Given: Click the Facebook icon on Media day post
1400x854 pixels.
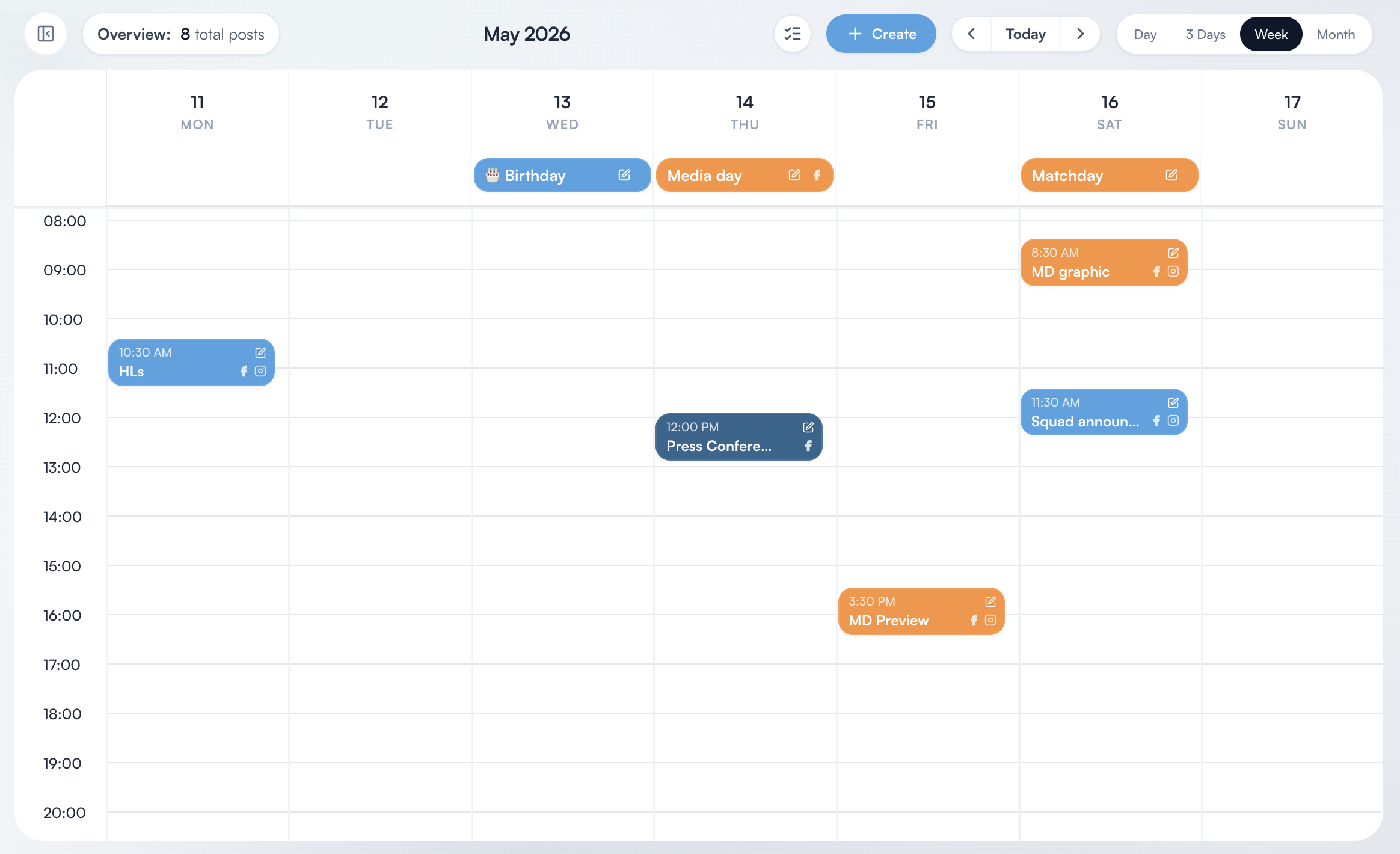Looking at the screenshot, I should 817,176.
